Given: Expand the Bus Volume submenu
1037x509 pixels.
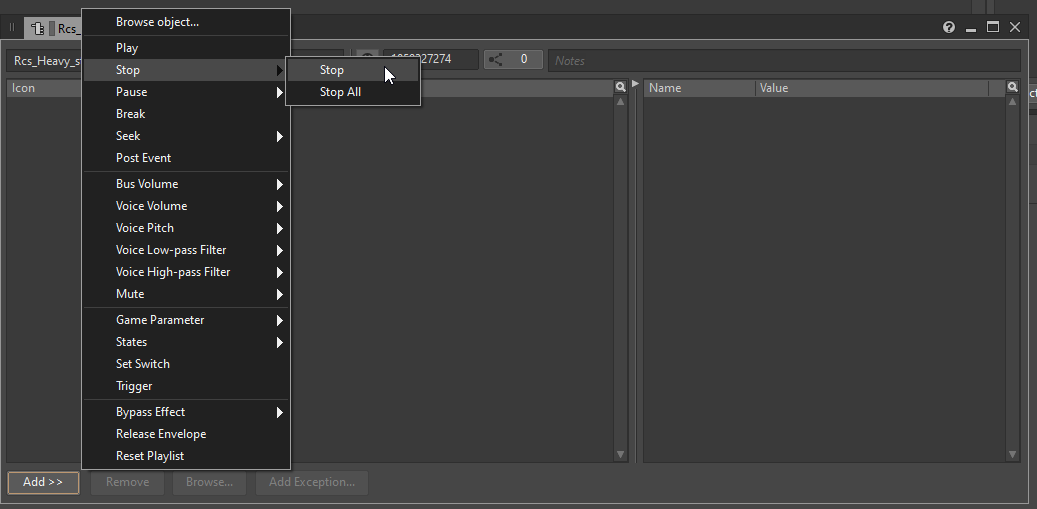Looking at the screenshot, I should click(186, 184).
